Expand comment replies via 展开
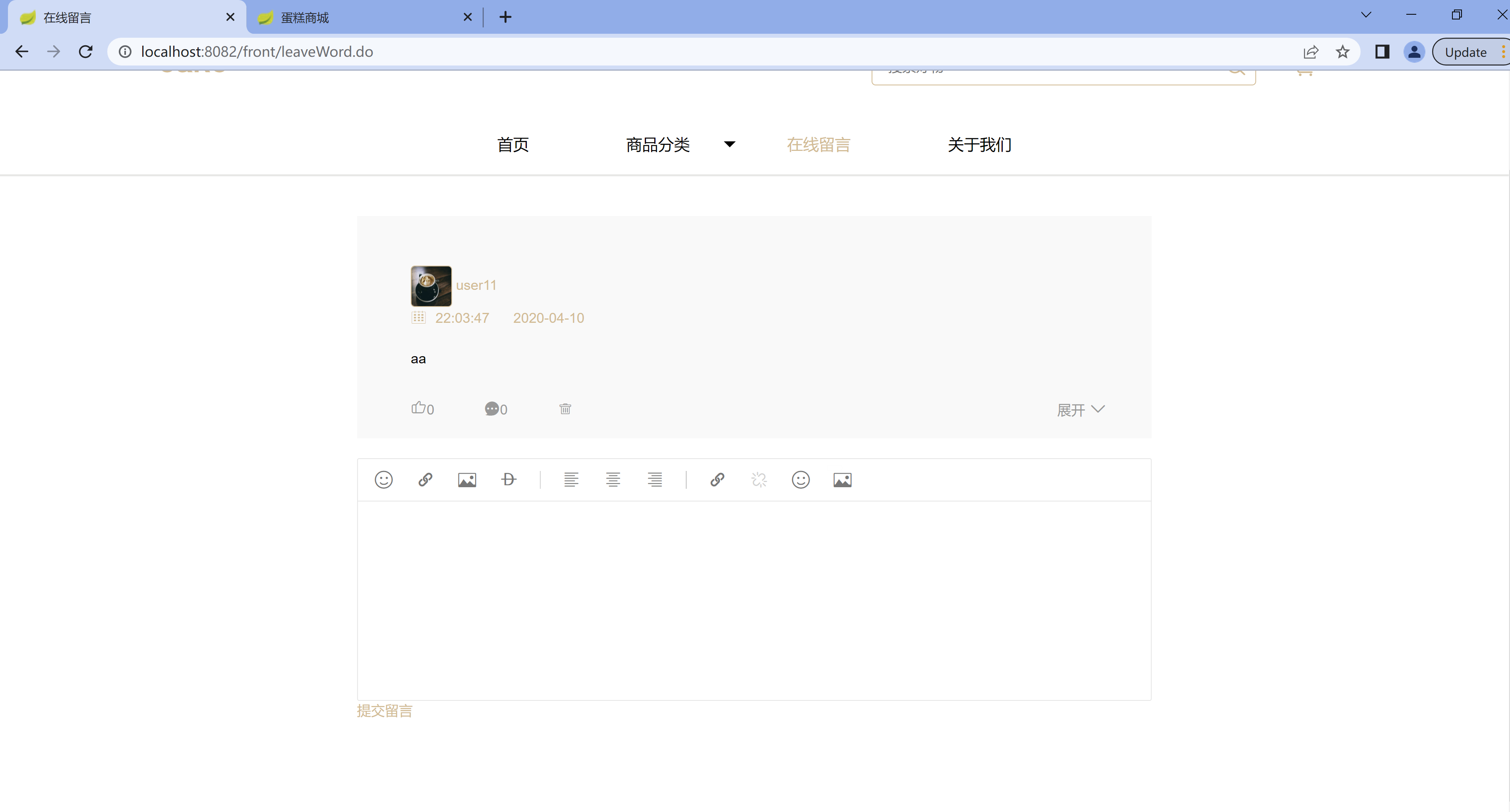Screen dimensions: 1510x812 pyautogui.click(x=1080, y=409)
